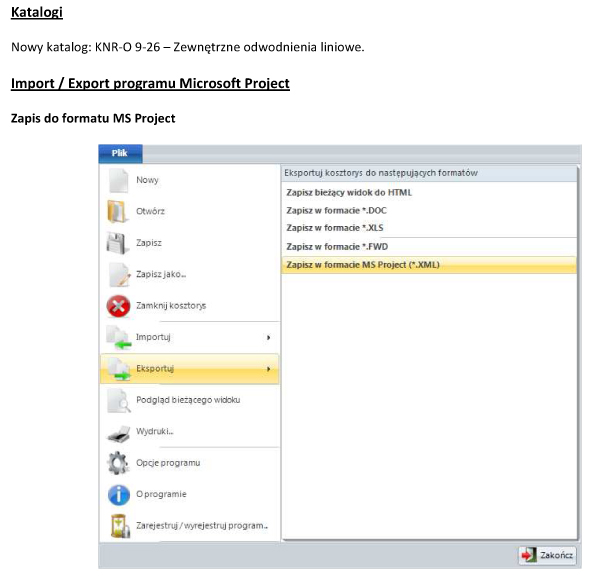Screen dimensions: 616x585
Task: Expand the Importuj submenu arrow
Action: coord(269,337)
